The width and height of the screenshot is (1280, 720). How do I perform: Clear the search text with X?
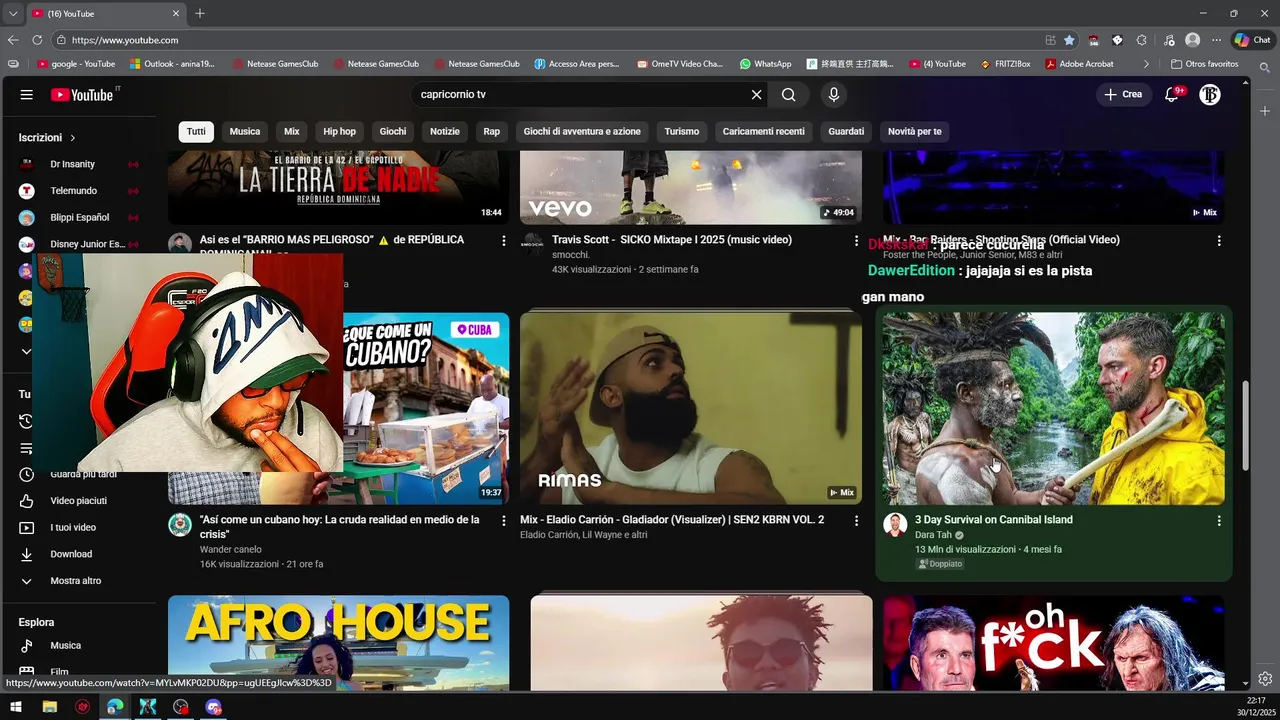point(756,94)
